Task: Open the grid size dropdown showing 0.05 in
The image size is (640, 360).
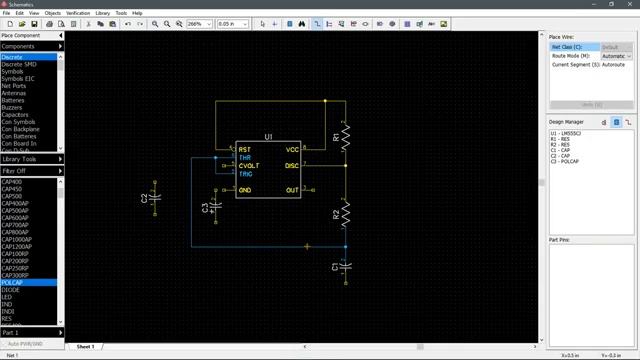Action: click(x=245, y=24)
